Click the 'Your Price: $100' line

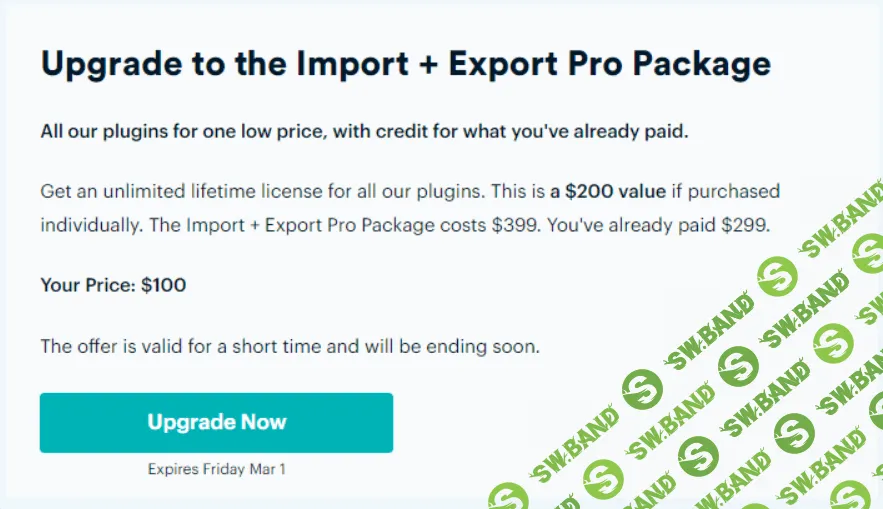[113, 285]
